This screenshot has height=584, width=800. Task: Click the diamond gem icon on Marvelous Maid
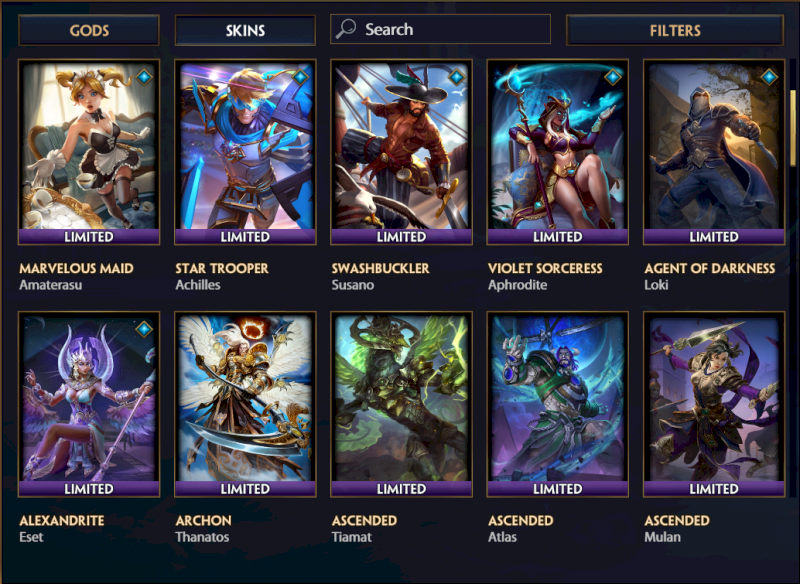tap(144, 77)
